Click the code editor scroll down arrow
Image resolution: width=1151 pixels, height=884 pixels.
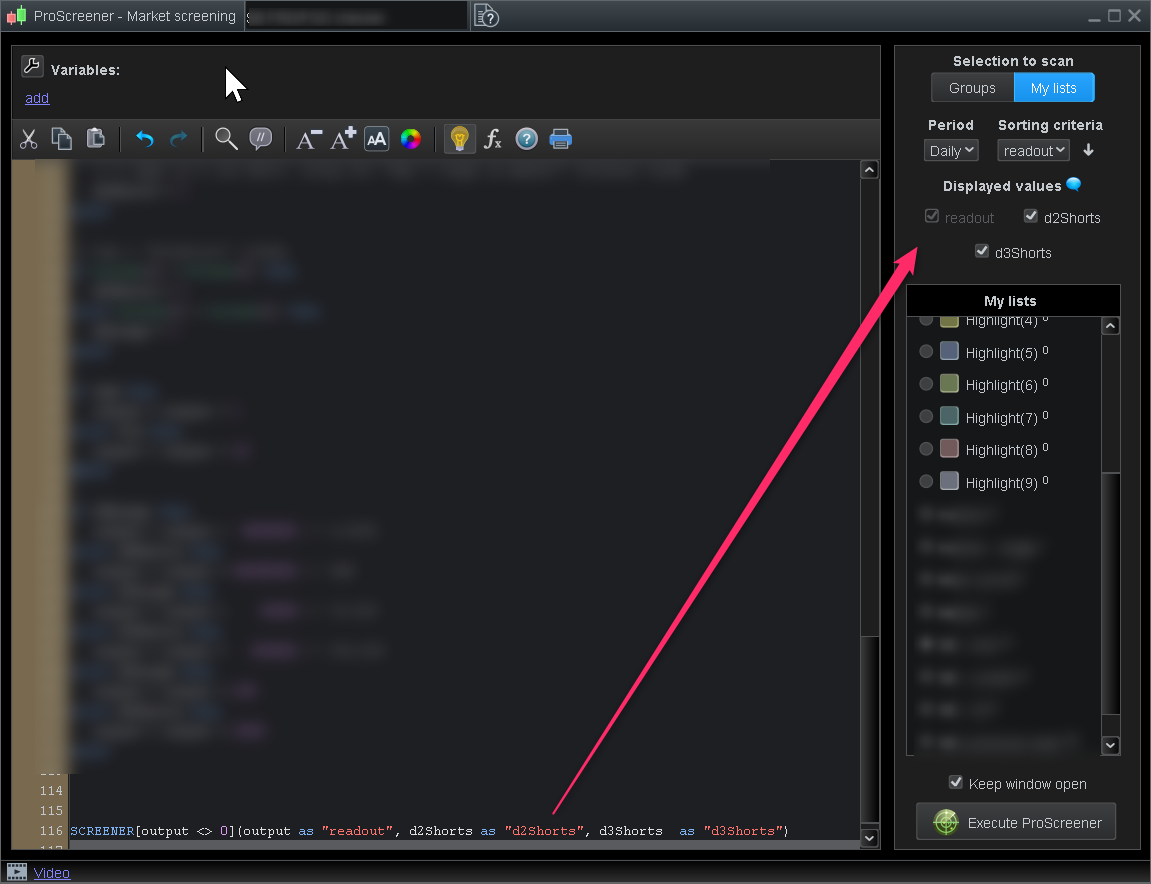click(x=869, y=838)
